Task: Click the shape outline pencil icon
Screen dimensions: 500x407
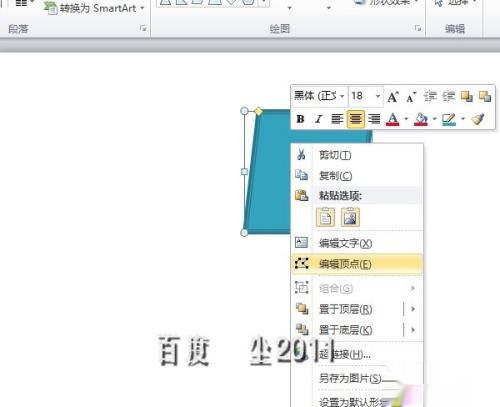Action: [x=449, y=119]
